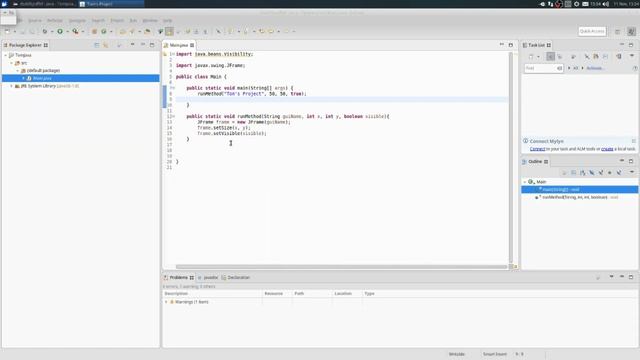This screenshot has width=640, height=360.
Task: Expand the JRE System Library node
Action: point(12,86)
